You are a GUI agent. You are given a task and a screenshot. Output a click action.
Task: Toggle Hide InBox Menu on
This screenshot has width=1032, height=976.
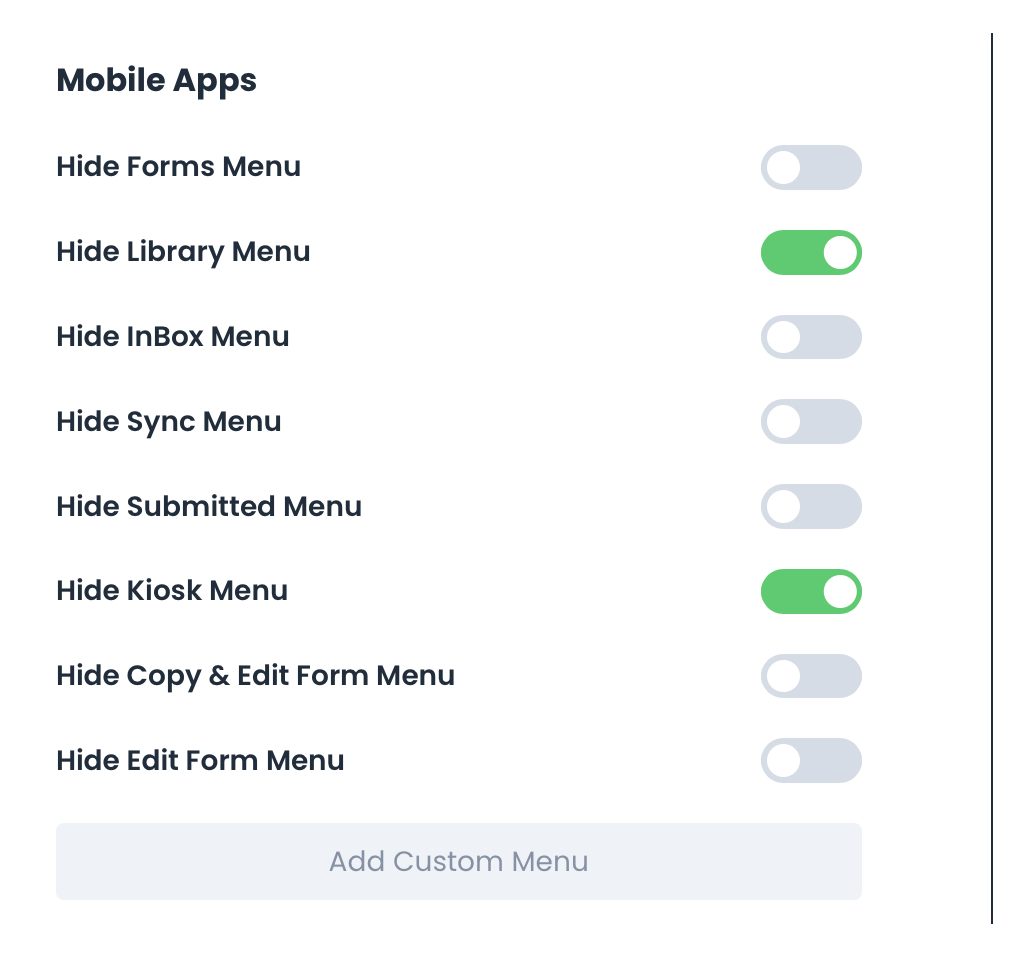tap(811, 337)
